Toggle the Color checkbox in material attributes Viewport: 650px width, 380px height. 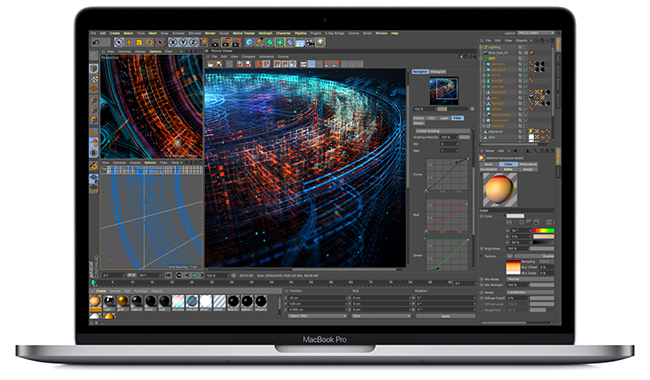click(482, 216)
